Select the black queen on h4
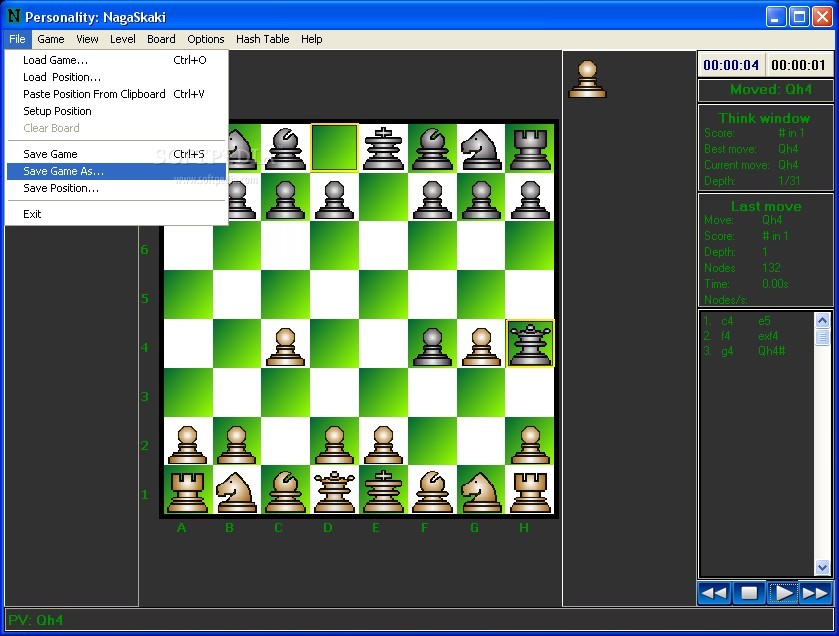The height and width of the screenshot is (636, 839). (530, 343)
